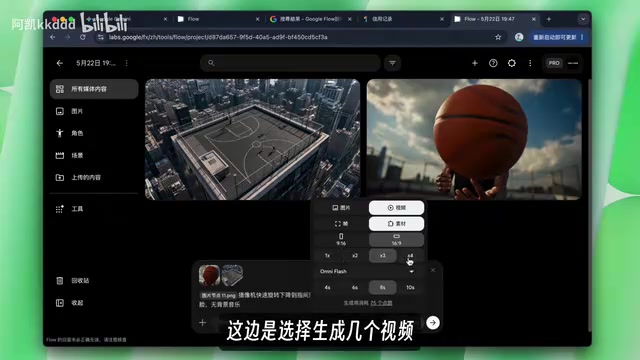Add attachment with prompt plus button
This screenshot has width=640, height=360.
202,322
